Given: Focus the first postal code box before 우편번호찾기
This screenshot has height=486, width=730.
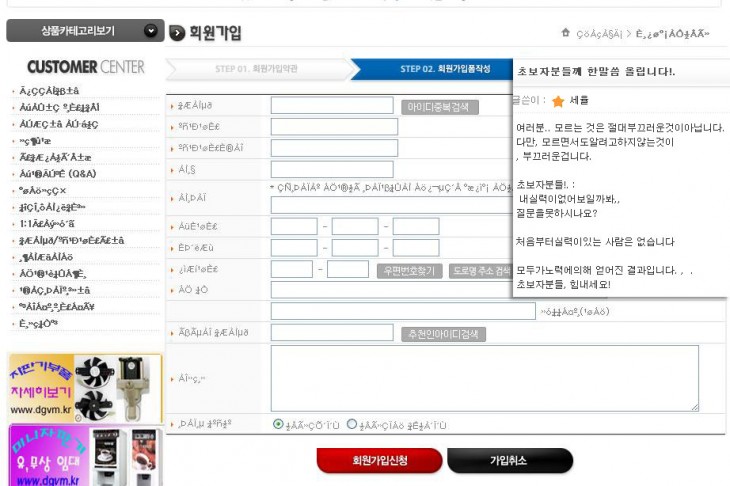Looking at the screenshot, I should tap(291, 269).
